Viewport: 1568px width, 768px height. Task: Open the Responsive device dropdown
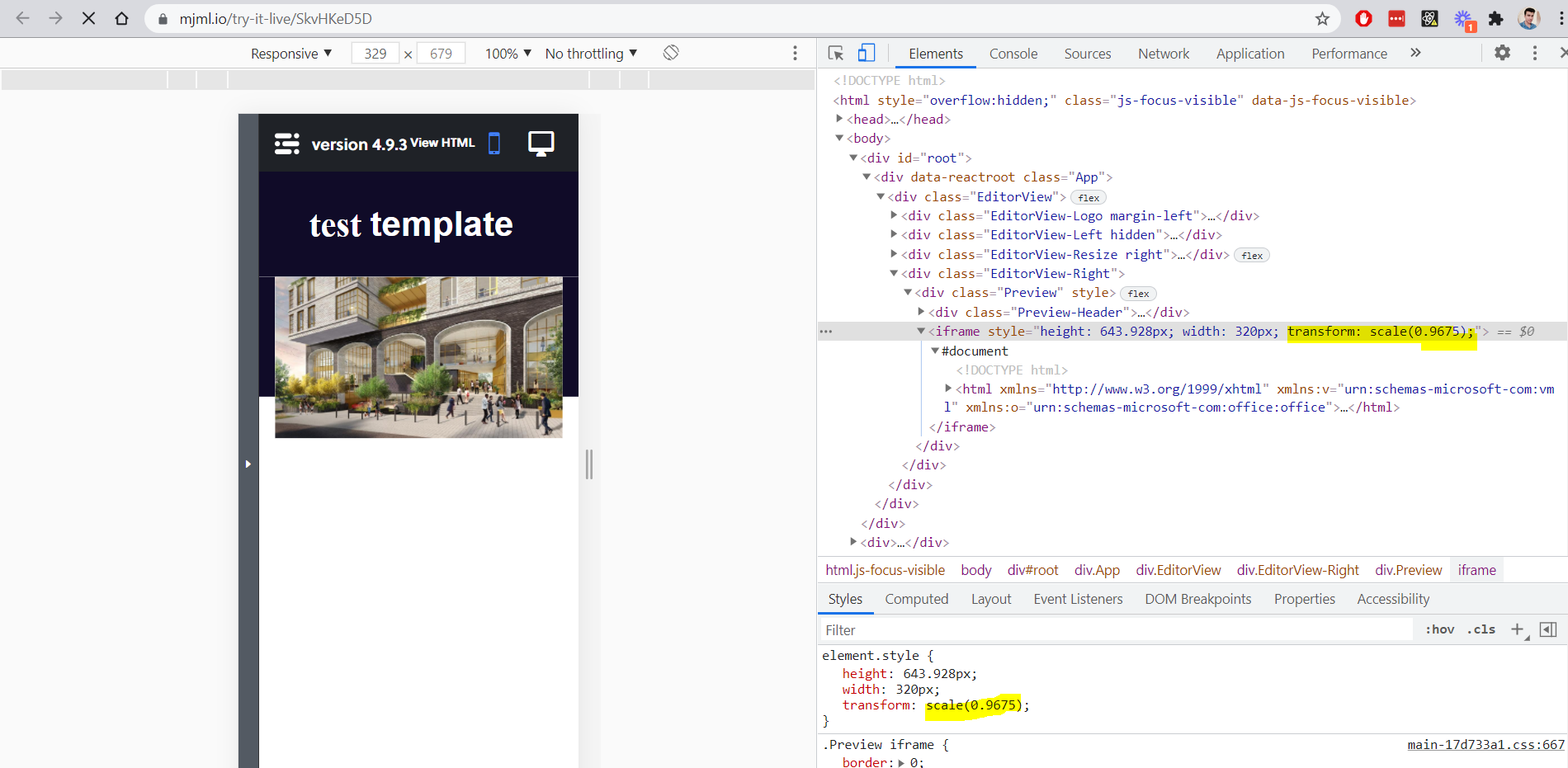pyautogui.click(x=290, y=53)
